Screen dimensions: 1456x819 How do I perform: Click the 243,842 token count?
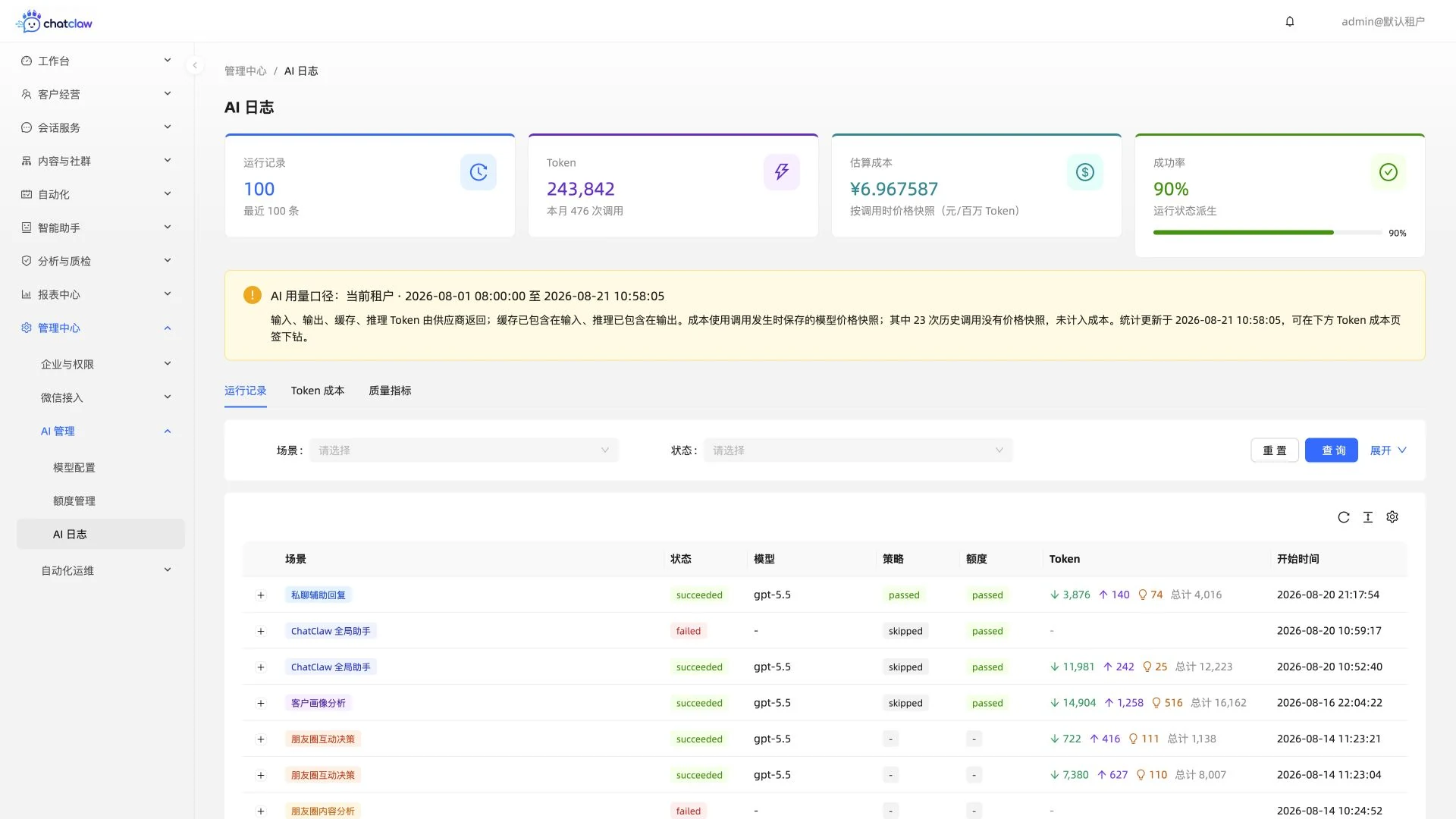point(581,189)
